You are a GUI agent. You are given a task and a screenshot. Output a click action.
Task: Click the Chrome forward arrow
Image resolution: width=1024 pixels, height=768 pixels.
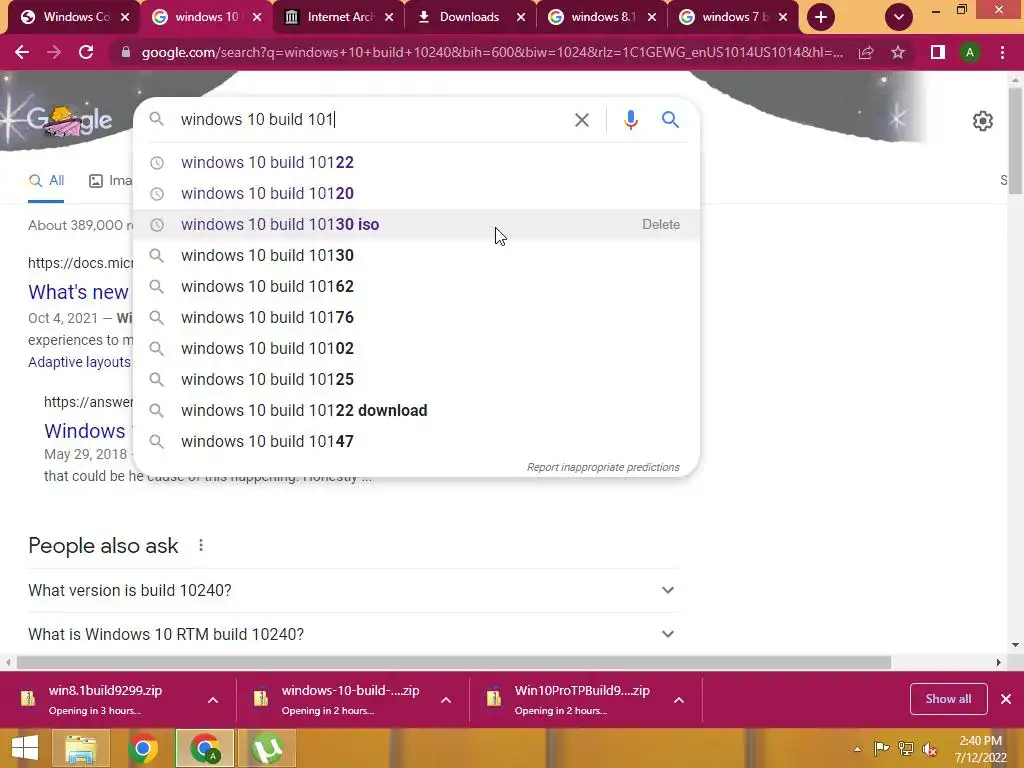coord(54,52)
